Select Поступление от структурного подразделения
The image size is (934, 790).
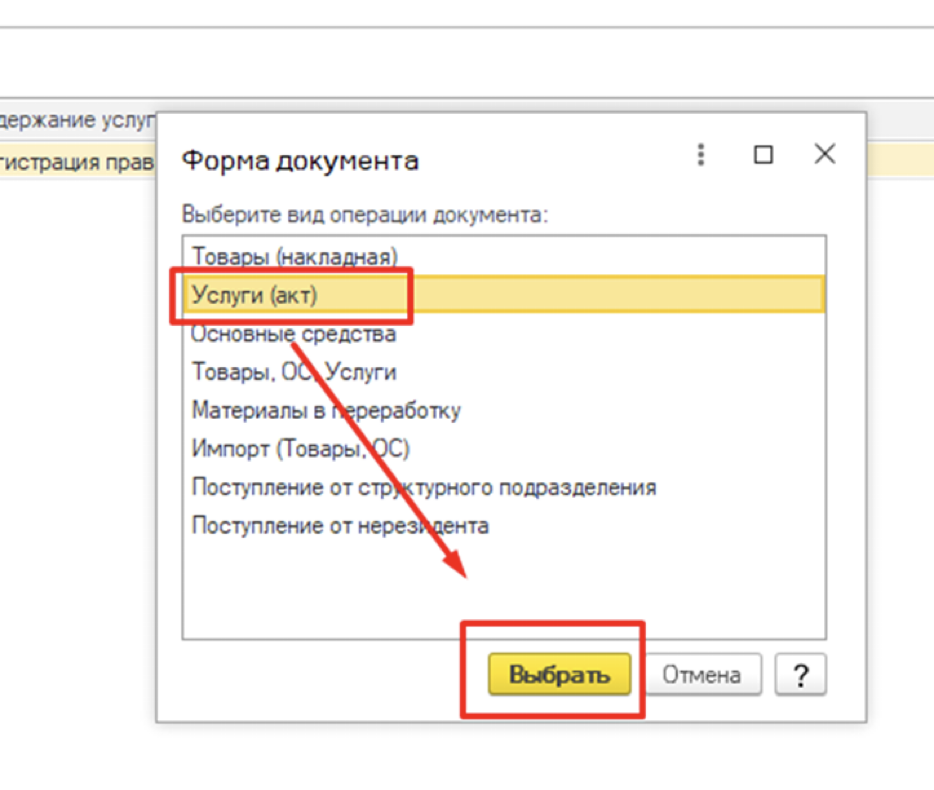[x=424, y=487]
